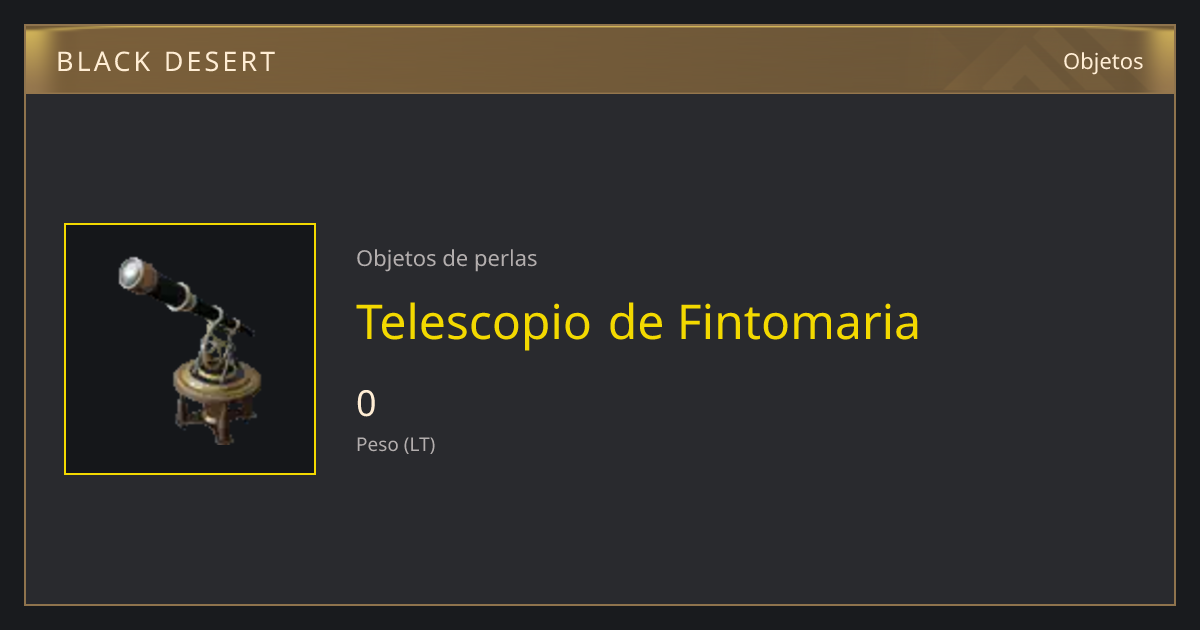This screenshot has width=1200, height=630.
Task: Click the Peso (LT) label
Action: 396,444
